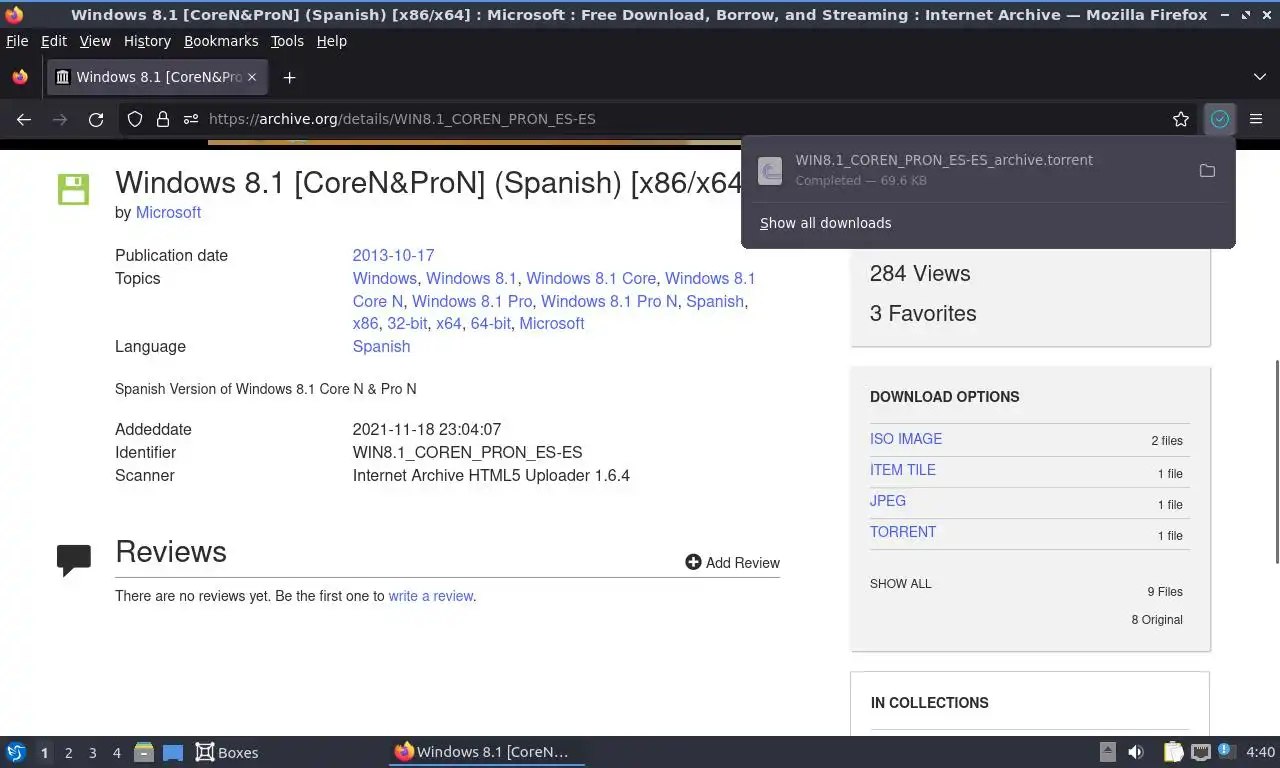Click the forward navigation arrow

pyautogui.click(x=60, y=119)
